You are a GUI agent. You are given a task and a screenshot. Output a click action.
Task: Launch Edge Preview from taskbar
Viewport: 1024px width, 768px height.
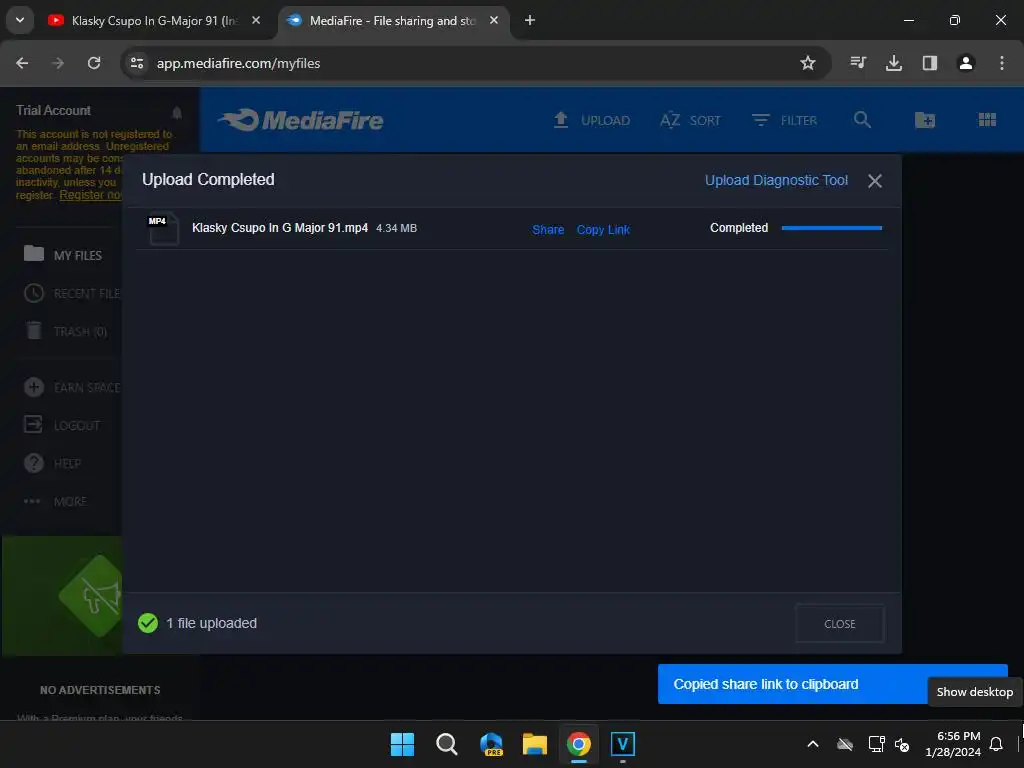(x=491, y=744)
